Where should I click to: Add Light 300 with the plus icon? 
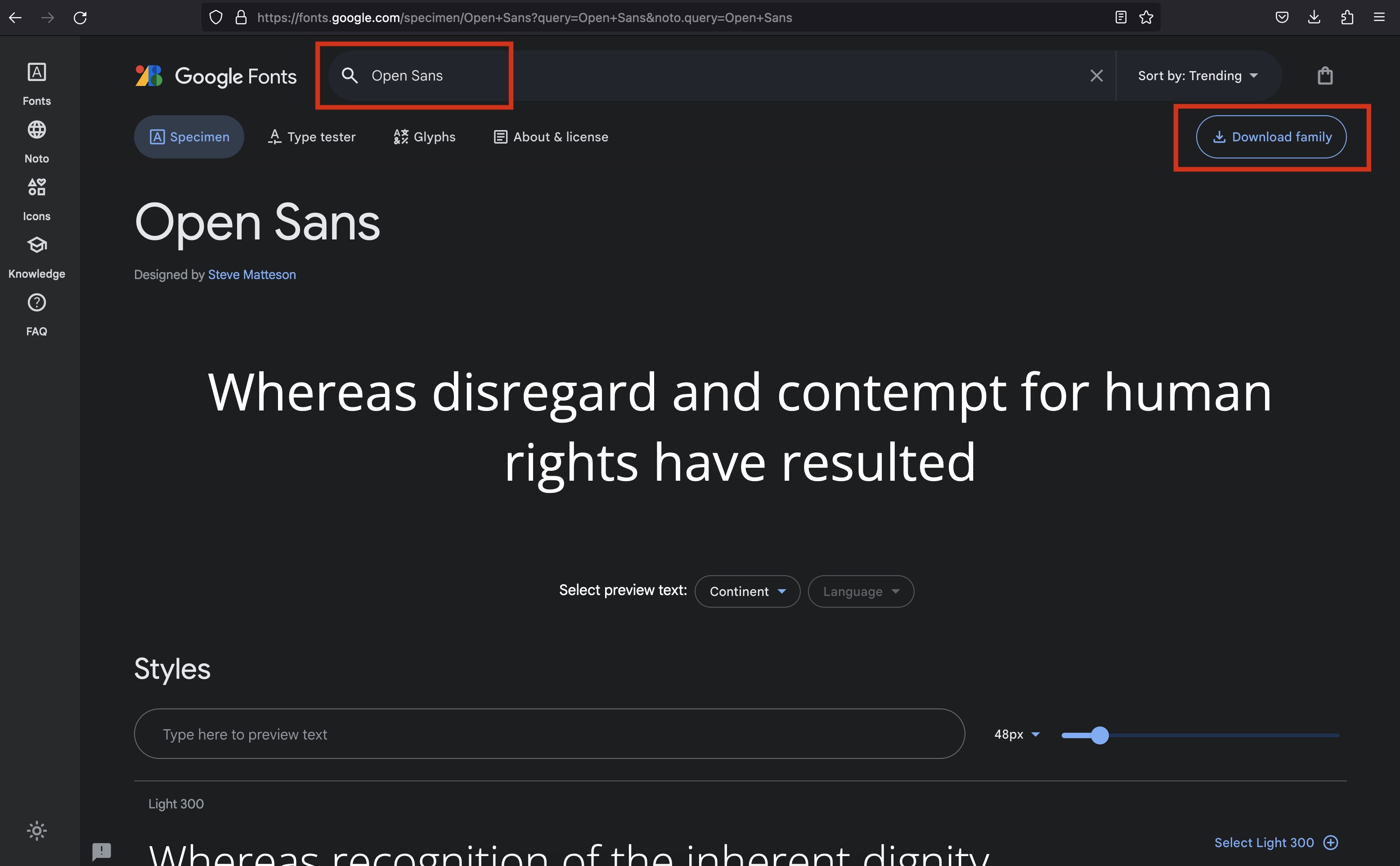point(1331,843)
